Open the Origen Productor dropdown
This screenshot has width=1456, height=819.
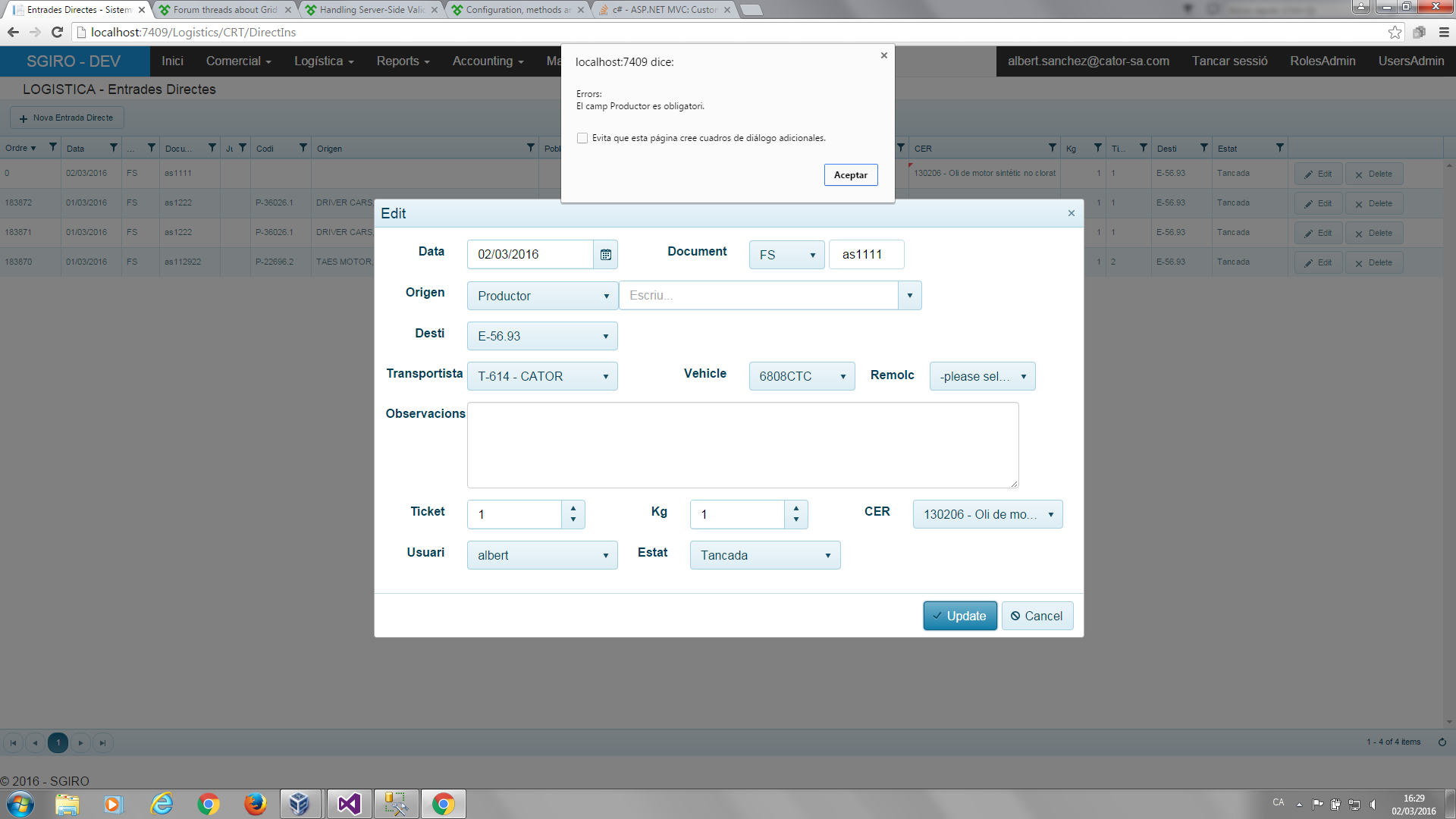pyautogui.click(x=541, y=296)
